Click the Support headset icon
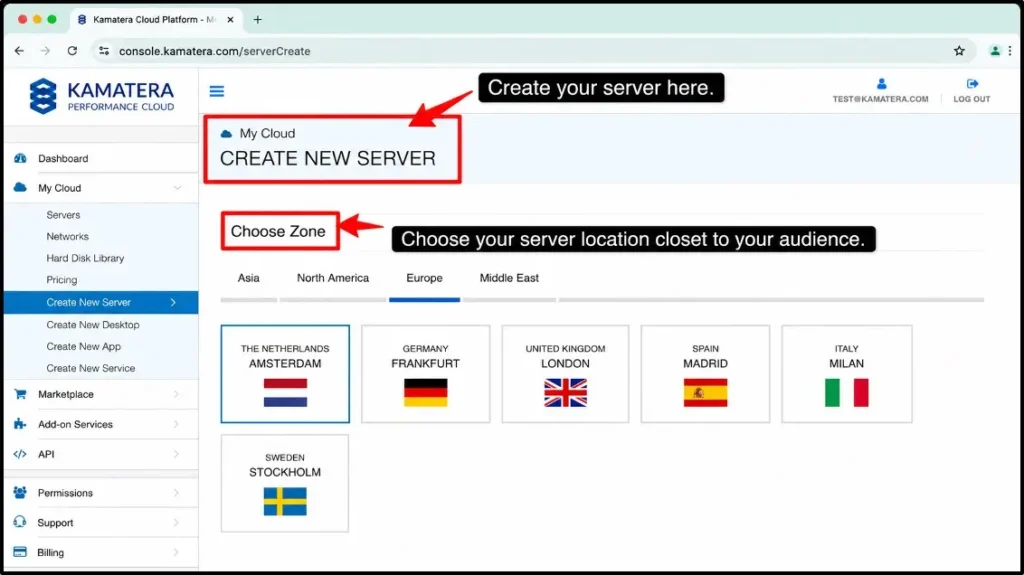 click(x=20, y=522)
